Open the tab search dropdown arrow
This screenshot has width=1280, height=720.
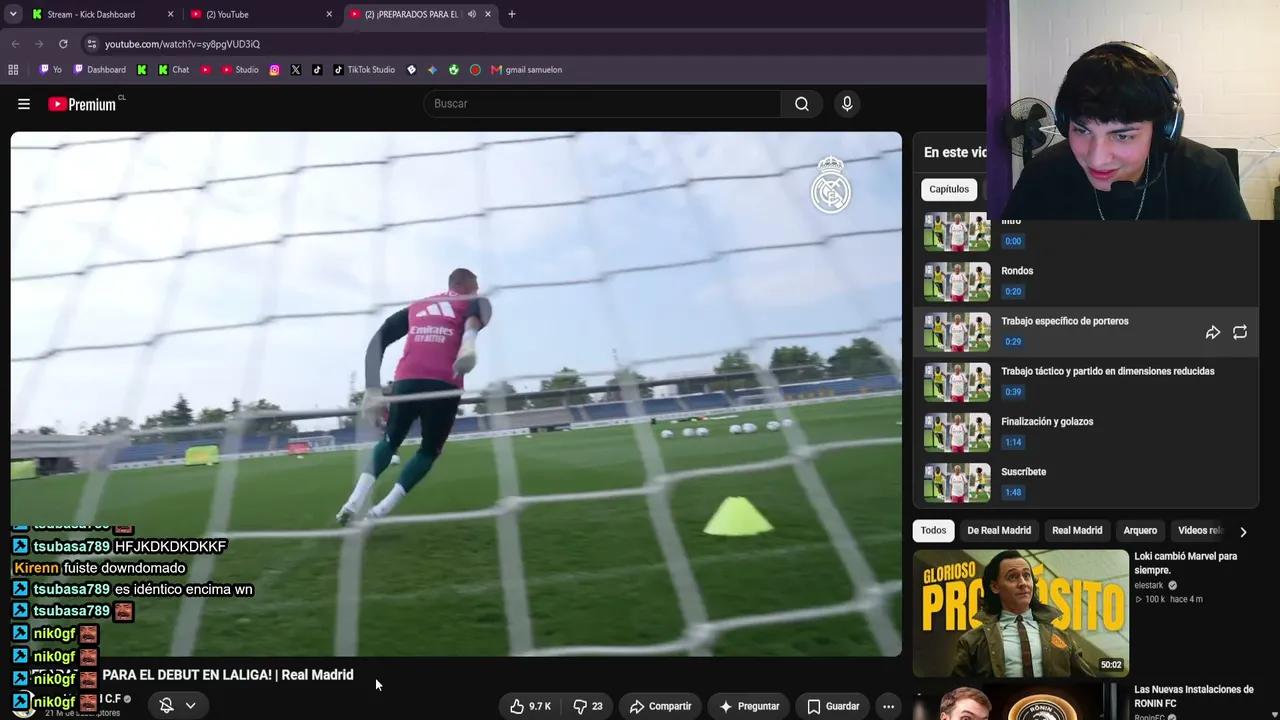click(x=13, y=14)
